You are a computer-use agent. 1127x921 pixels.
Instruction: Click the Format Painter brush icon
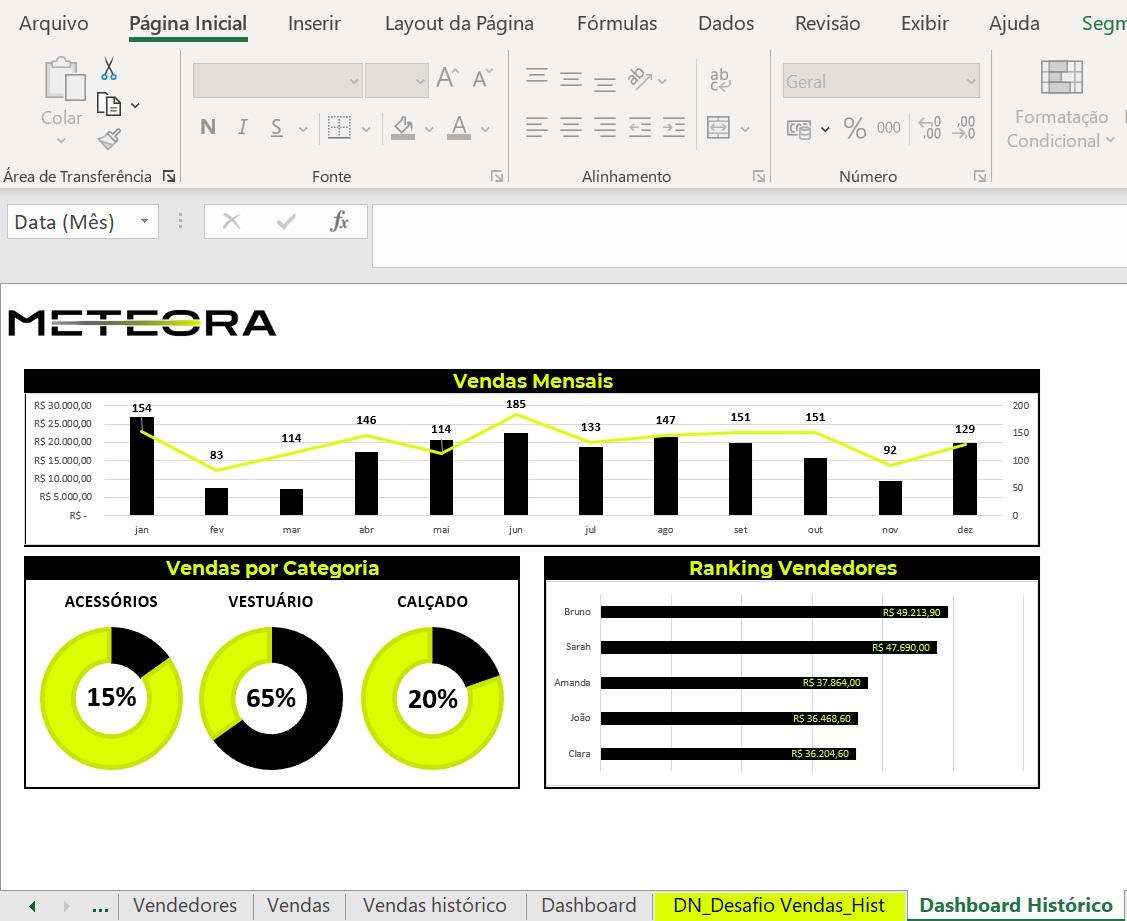tap(109, 139)
